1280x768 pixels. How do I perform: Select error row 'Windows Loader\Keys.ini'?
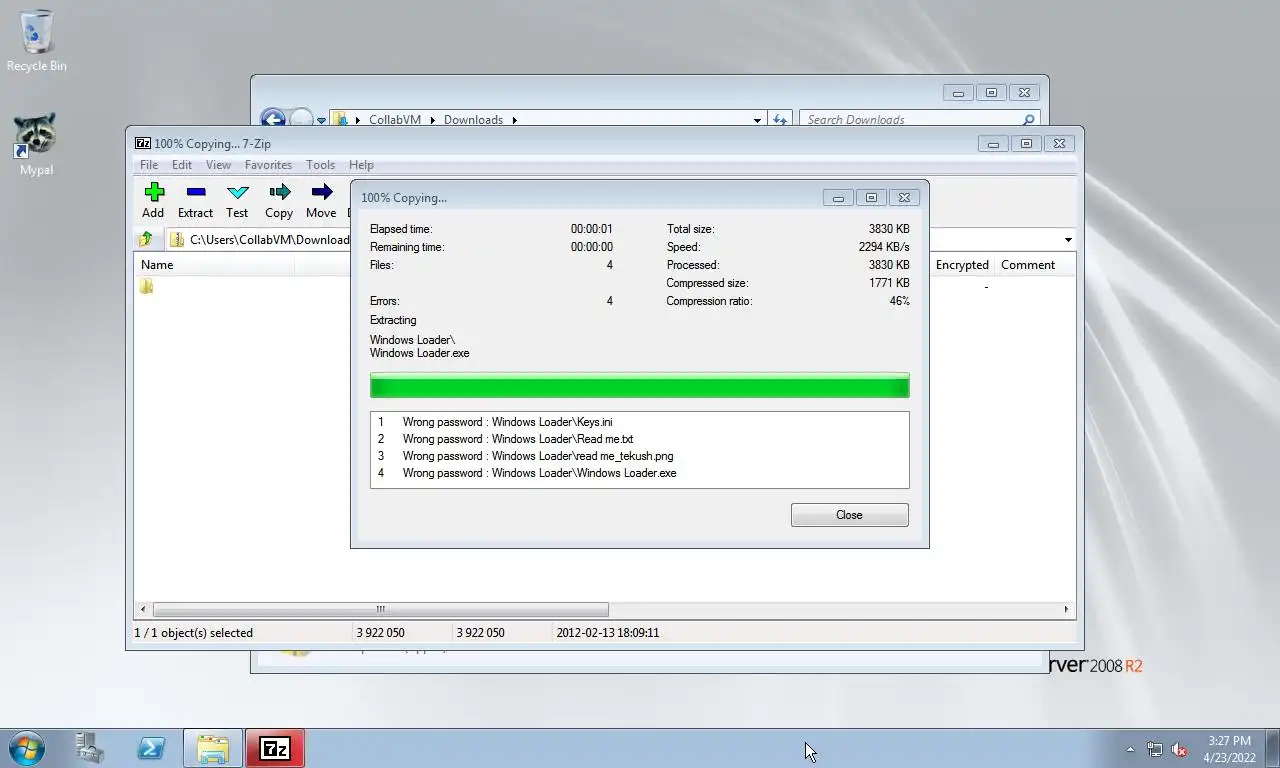click(x=639, y=422)
